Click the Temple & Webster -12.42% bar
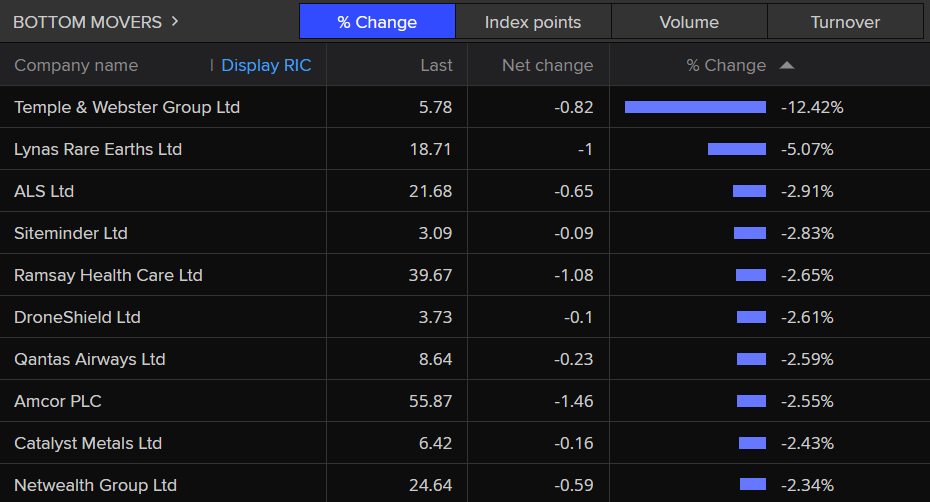The image size is (930, 502). (x=695, y=107)
